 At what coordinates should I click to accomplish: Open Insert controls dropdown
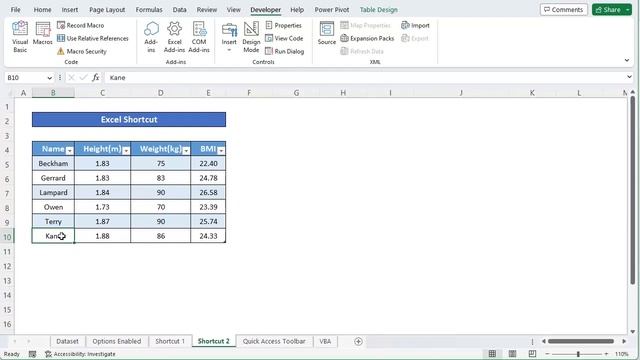[x=229, y=37]
